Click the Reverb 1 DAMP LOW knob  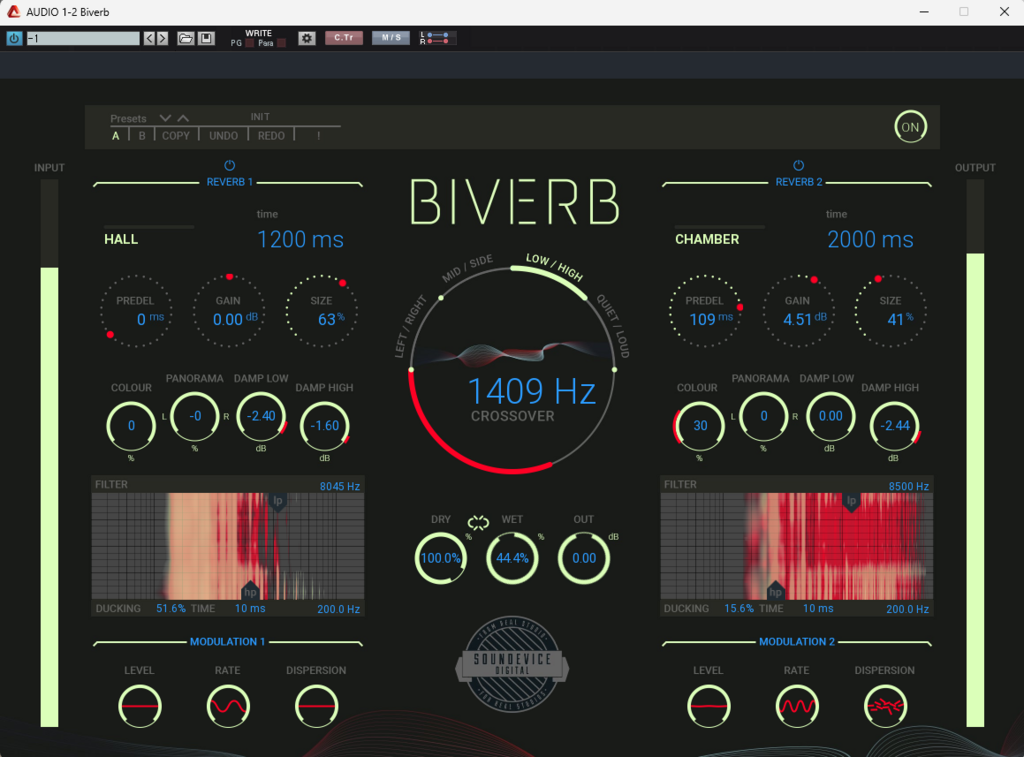pos(261,416)
